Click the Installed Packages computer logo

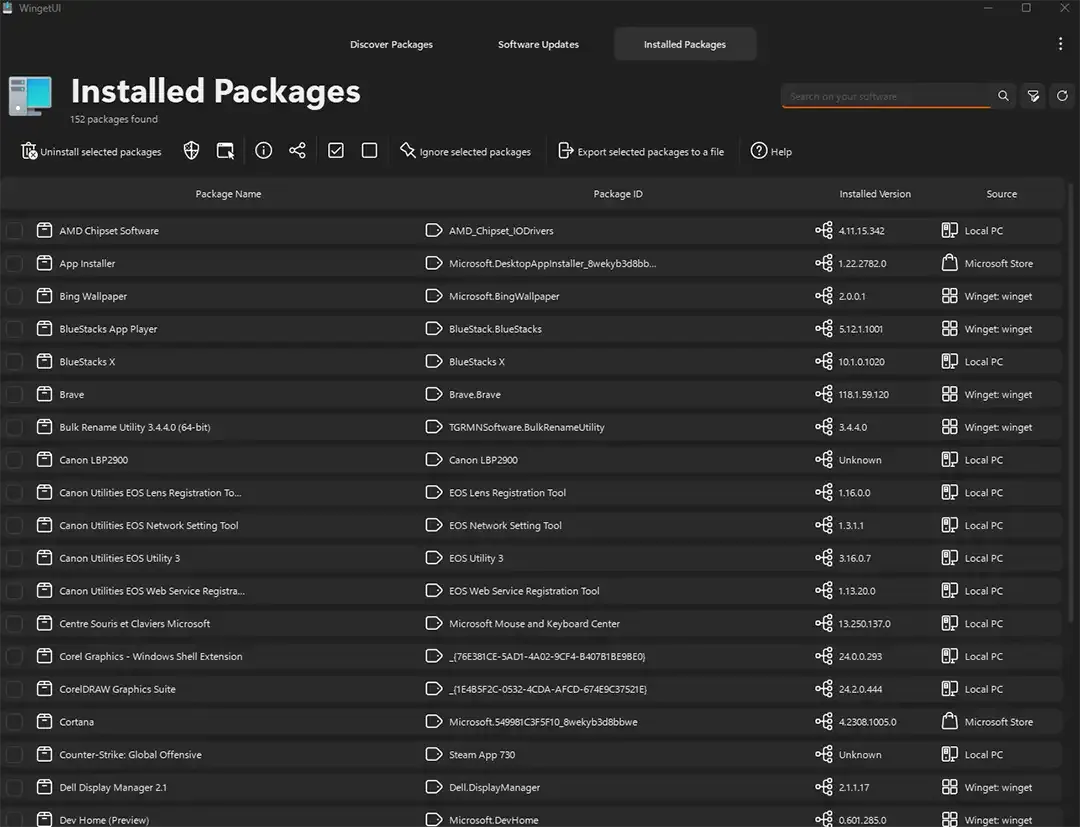(30, 96)
